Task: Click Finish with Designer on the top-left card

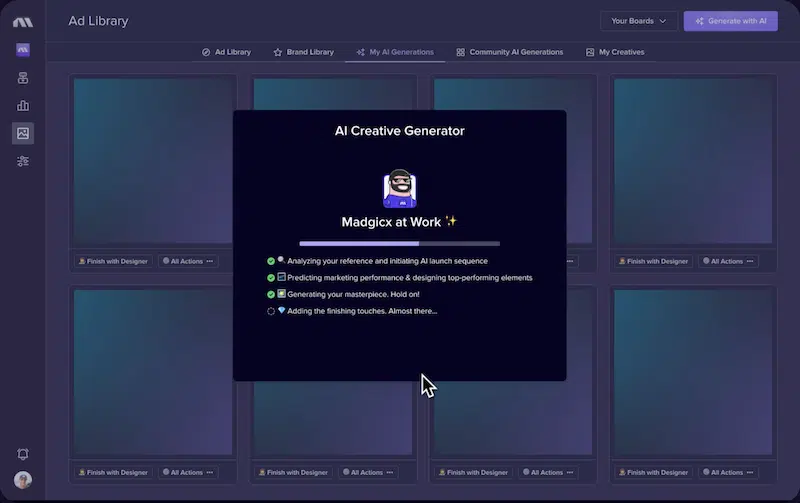Action: click(x=113, y=261)
